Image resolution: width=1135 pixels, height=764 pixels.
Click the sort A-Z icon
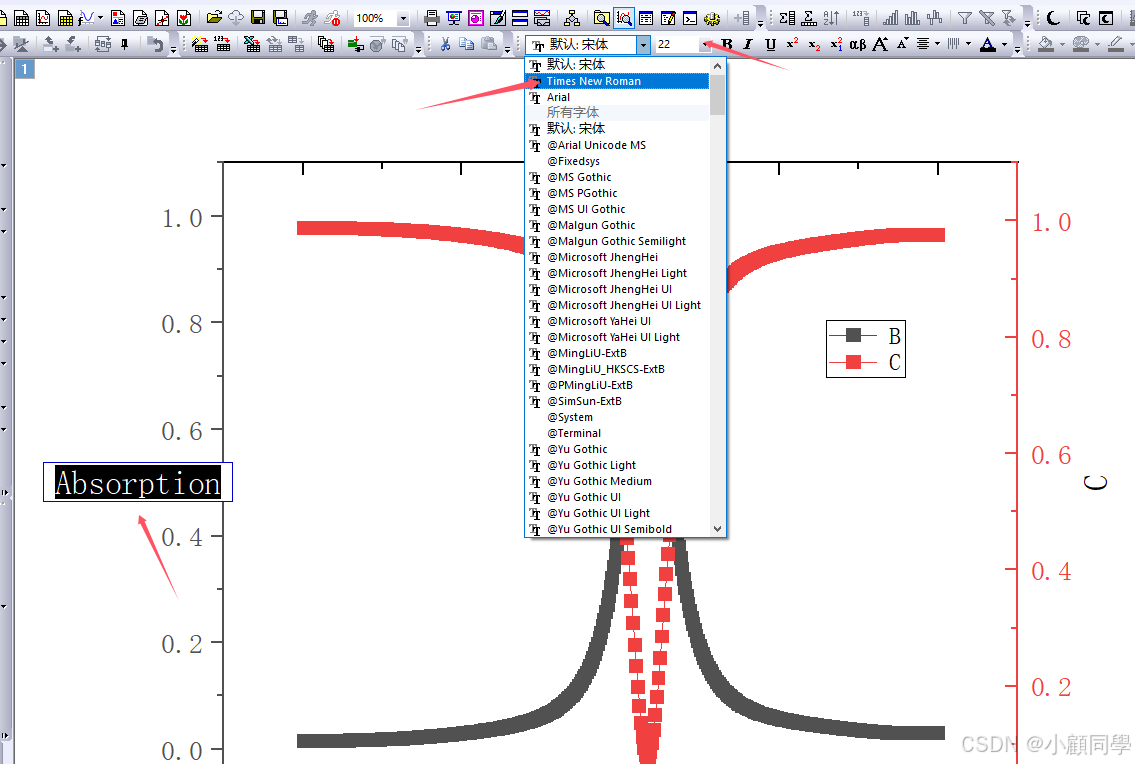pyautogui.click(x=831, y=18)
